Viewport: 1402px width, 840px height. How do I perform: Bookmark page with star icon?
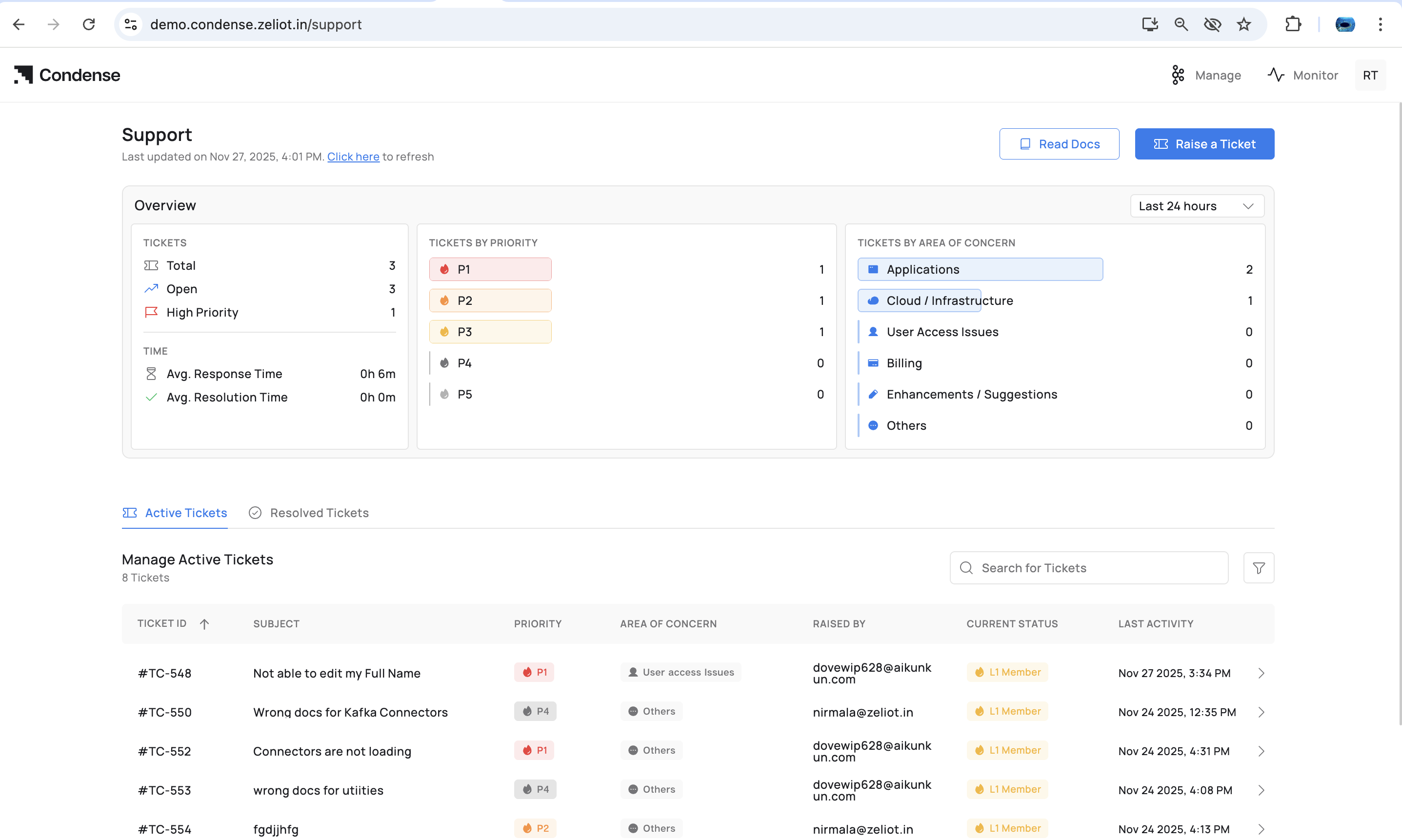tap(1243, 24)
